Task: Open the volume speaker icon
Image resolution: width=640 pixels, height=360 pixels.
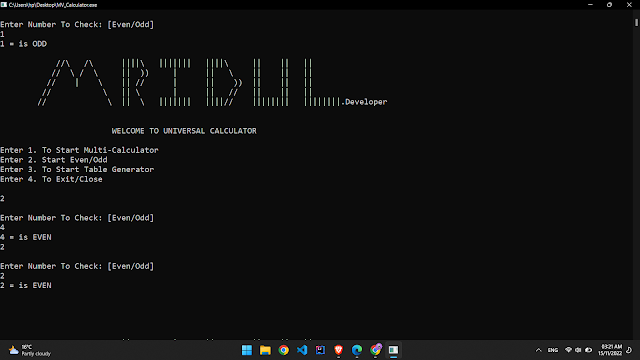Action: point(578,350)
